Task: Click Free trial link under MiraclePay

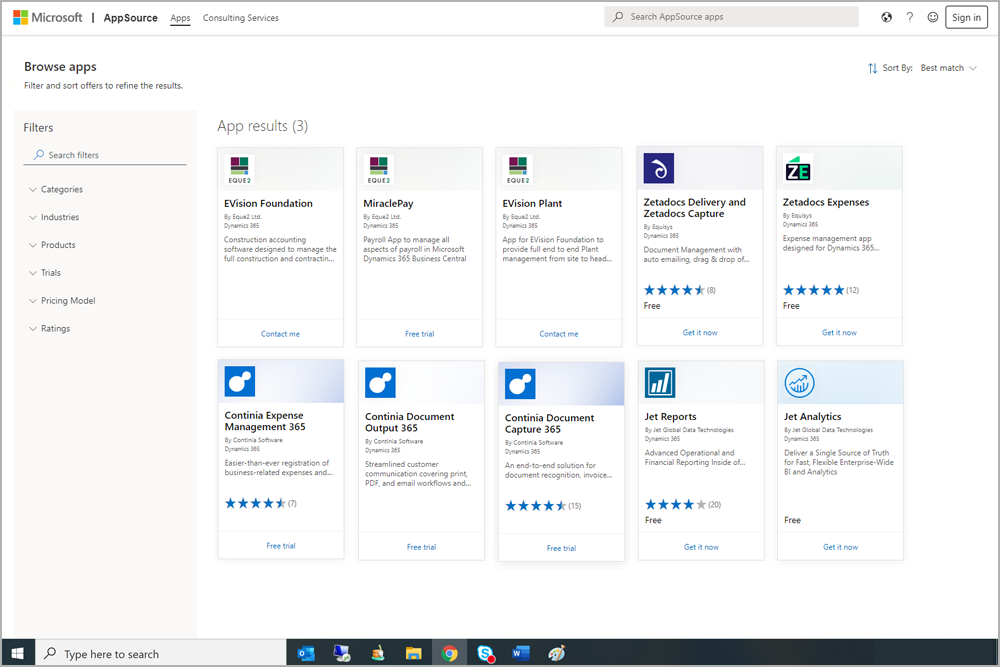Action: pyautogui.click(x=419, y=334)
